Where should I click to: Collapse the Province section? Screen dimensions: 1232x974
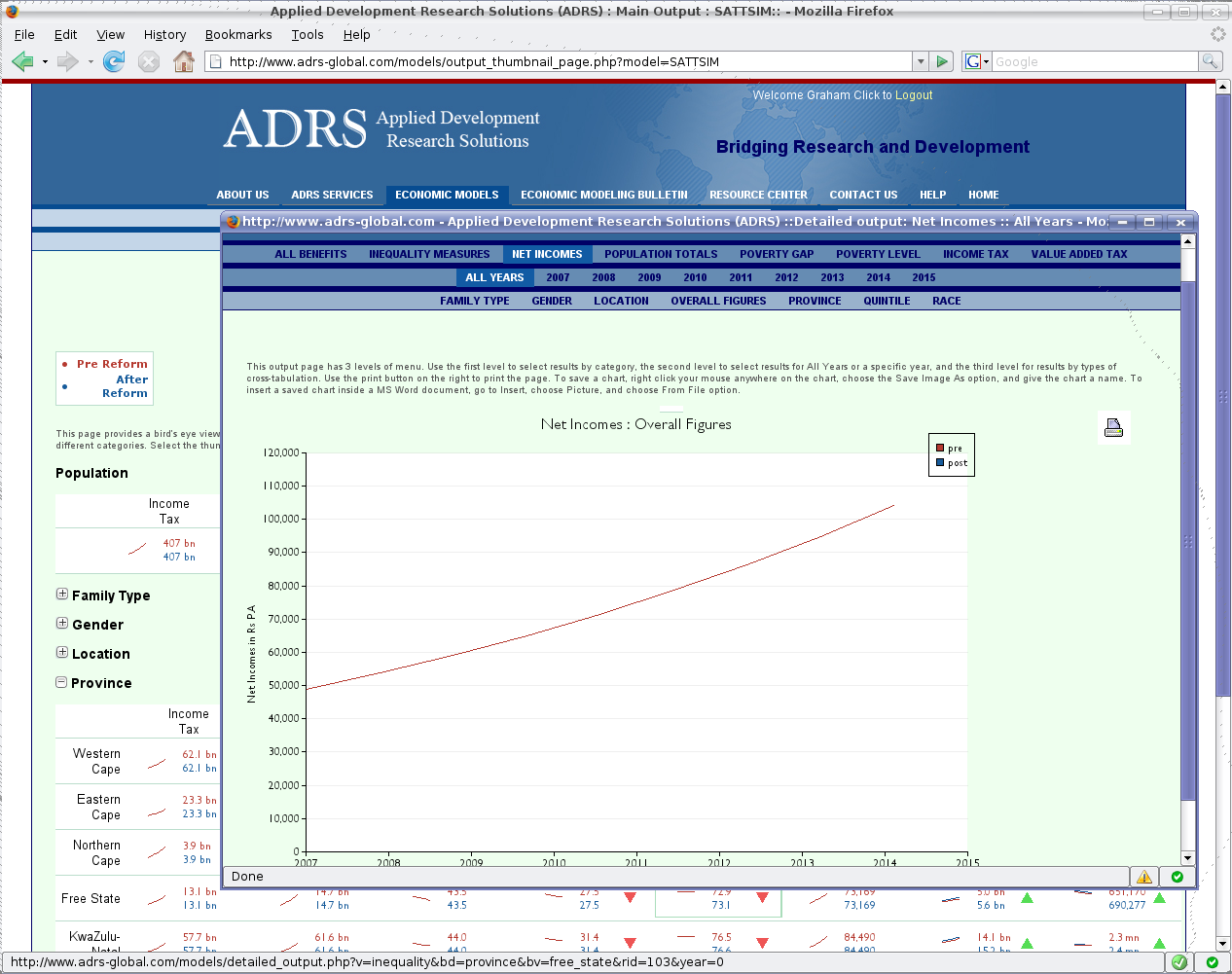pos(62,682)
